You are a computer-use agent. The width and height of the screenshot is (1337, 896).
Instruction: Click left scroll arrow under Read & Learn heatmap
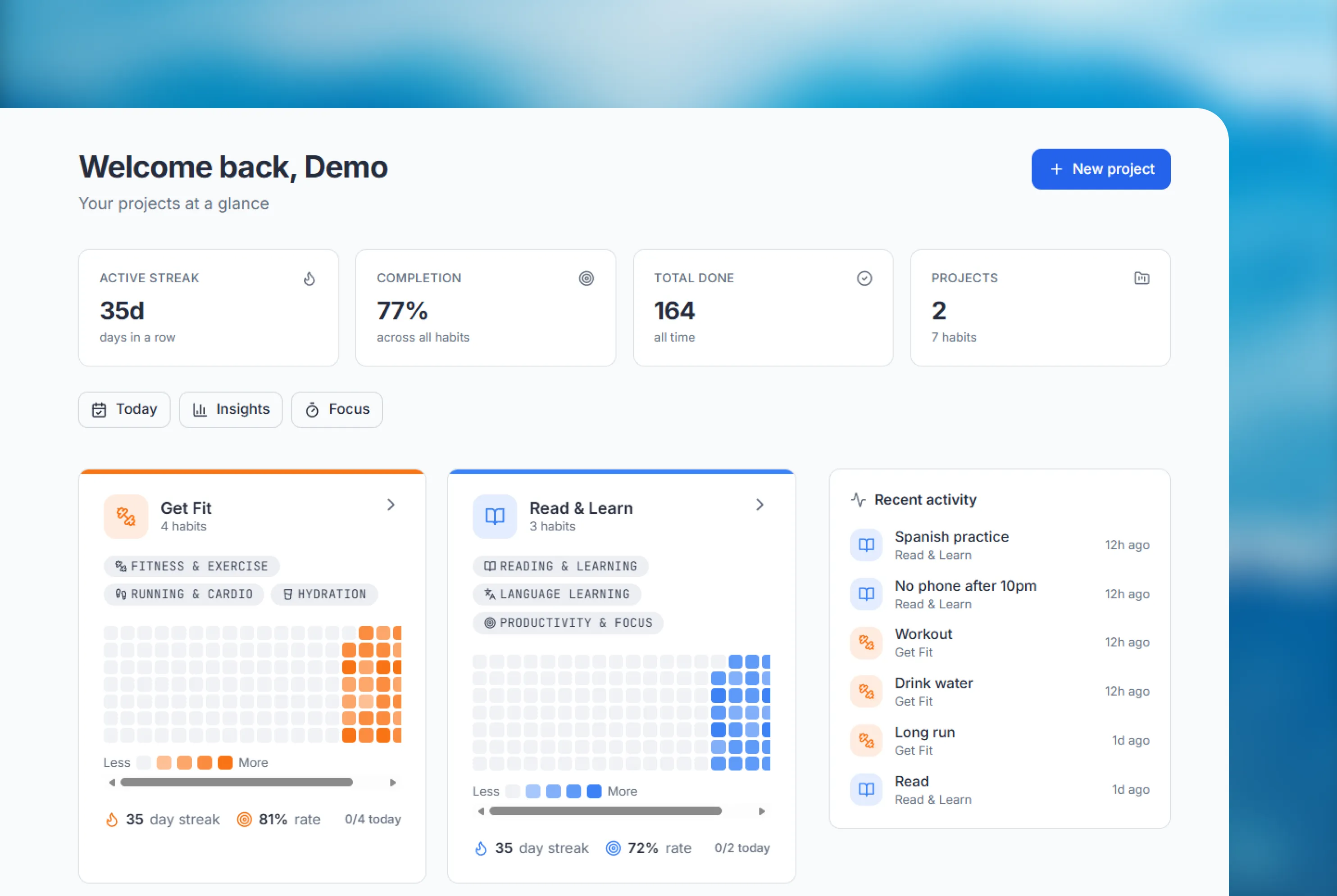[x=481, y=811]
